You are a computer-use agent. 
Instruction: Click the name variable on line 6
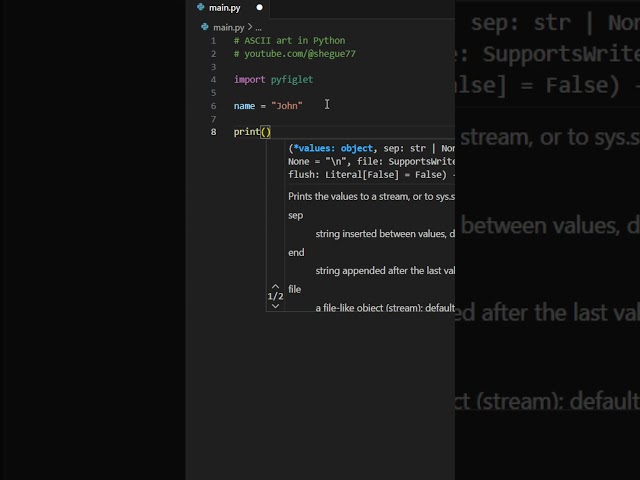(x=244, y=106)
